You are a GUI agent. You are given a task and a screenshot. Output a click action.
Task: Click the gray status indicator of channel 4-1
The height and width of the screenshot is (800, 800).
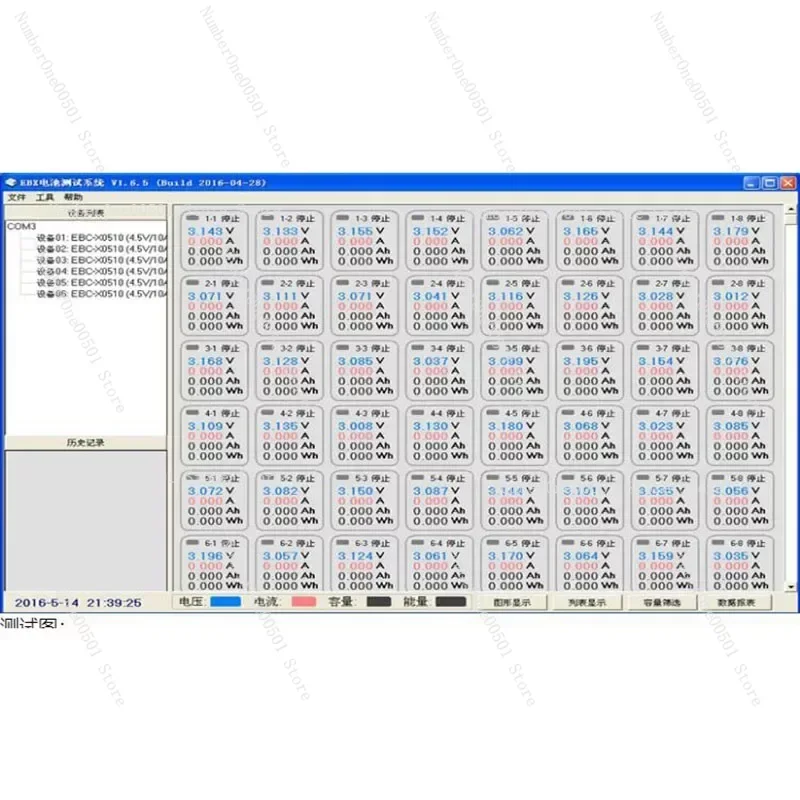pyautogui.click(x=192, y=412)
